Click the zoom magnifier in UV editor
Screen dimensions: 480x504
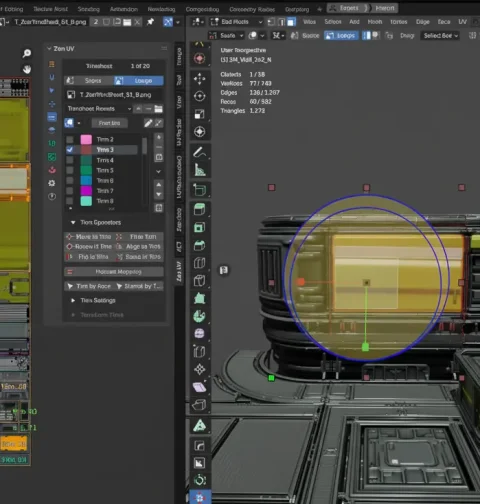[27, 53]
